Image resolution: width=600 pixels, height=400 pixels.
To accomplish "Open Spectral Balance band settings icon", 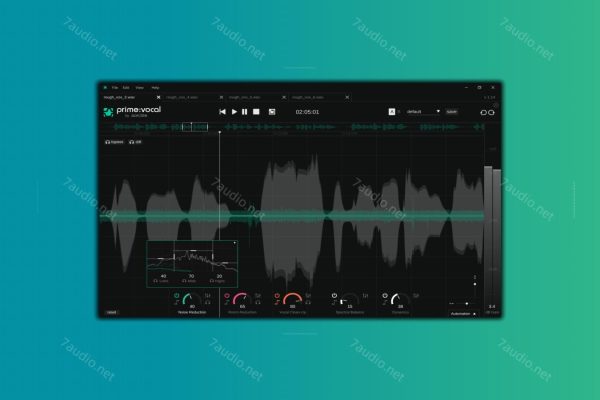I will [x=365, y=296].
